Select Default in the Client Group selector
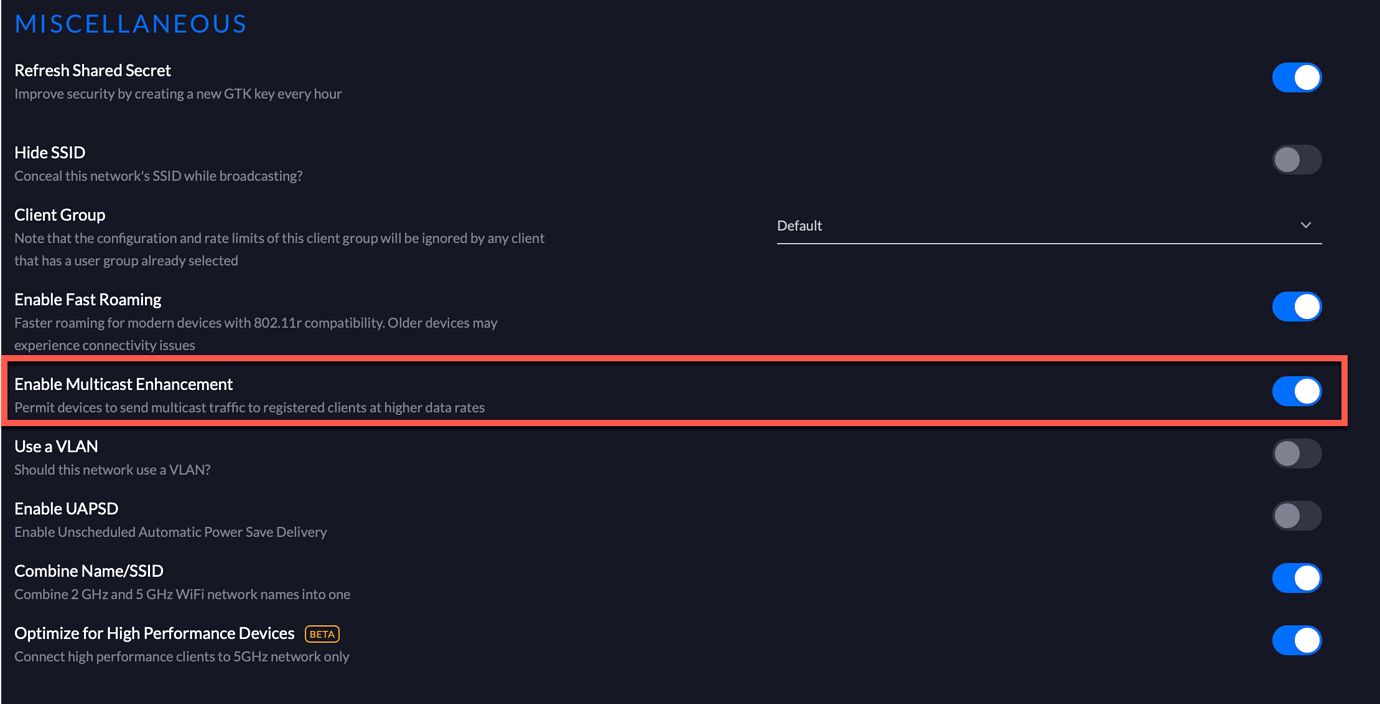The height and width of the screenshot is (704, 1380). point(800,225)
